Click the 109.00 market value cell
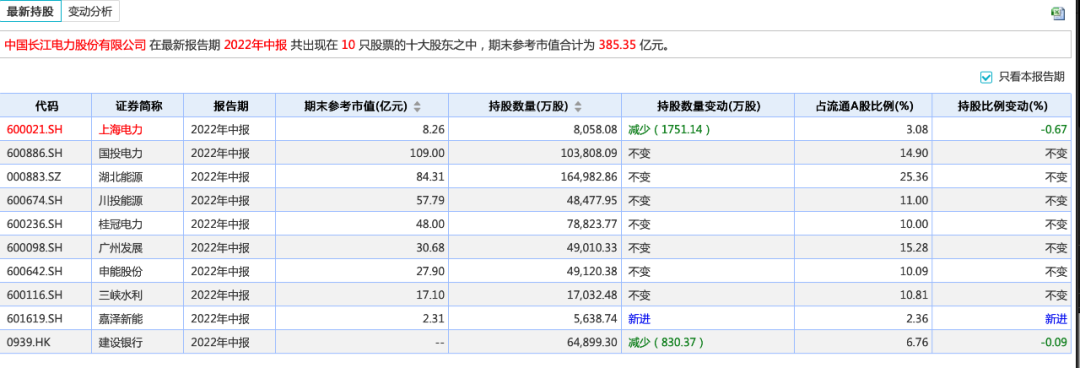 (362, 153)
